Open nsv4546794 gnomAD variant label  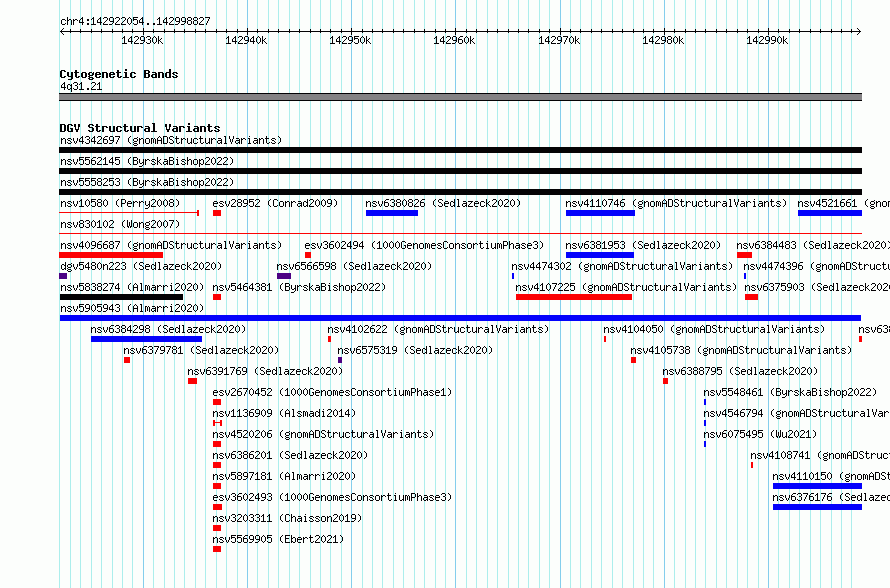[x=796, y=413]
